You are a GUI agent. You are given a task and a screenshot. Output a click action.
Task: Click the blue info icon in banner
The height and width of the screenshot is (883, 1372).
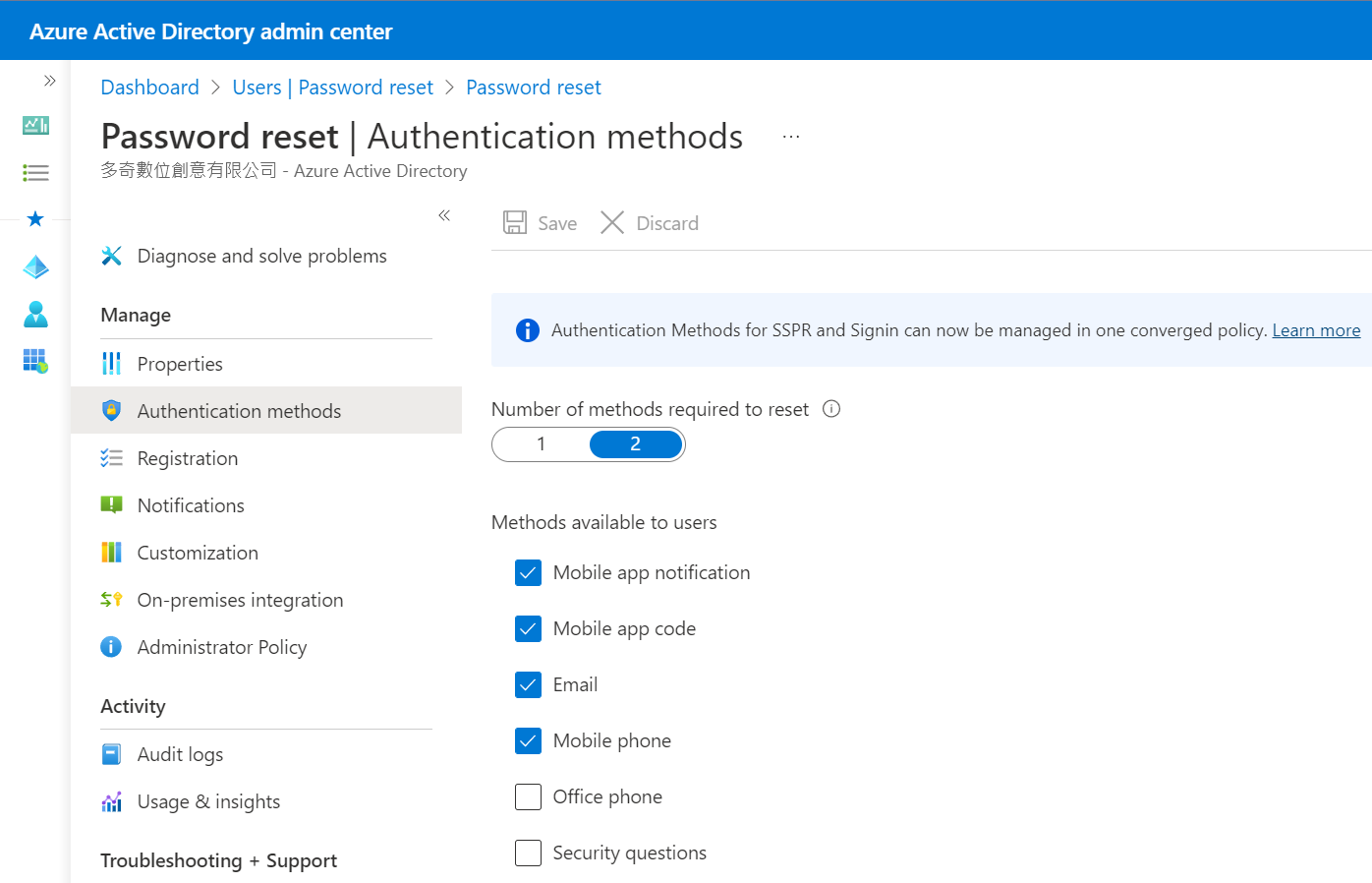pos(528,330)
